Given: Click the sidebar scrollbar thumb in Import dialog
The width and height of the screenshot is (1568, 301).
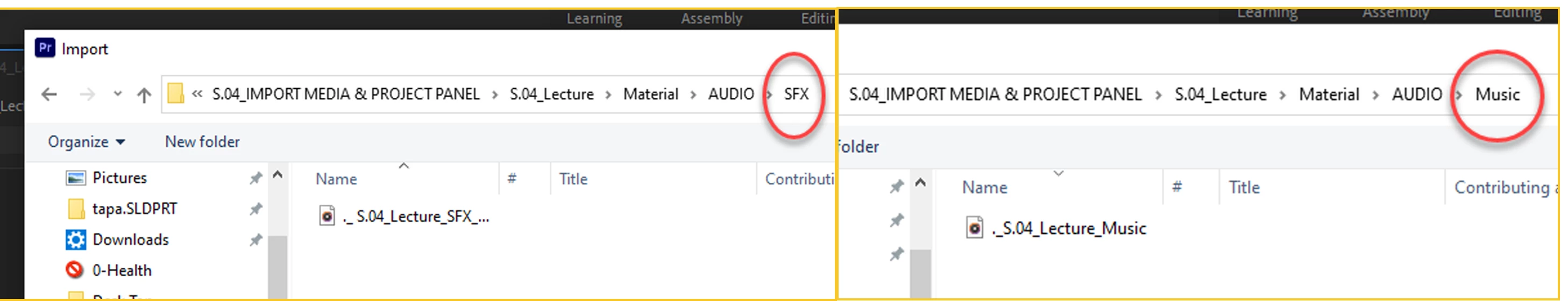Looking at the screenshot, I should (278, 267).
